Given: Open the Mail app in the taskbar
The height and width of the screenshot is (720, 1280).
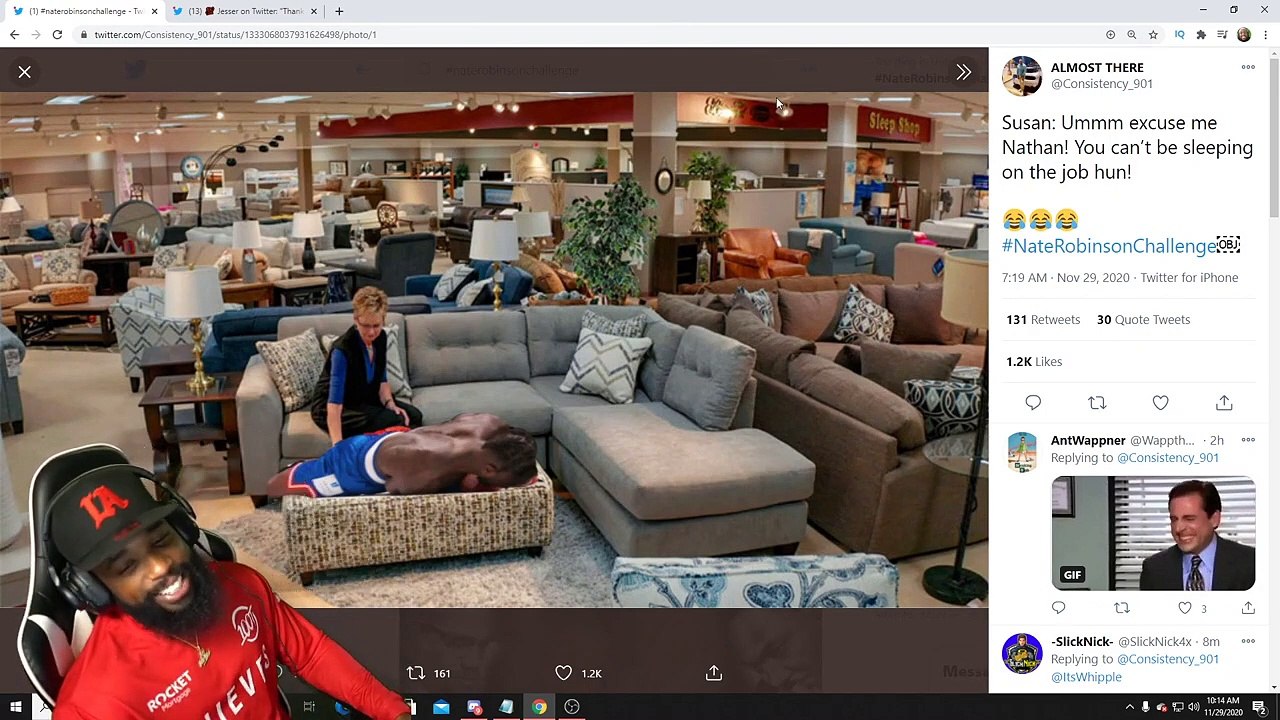Looking at the screenshot, I should [441, 707].
